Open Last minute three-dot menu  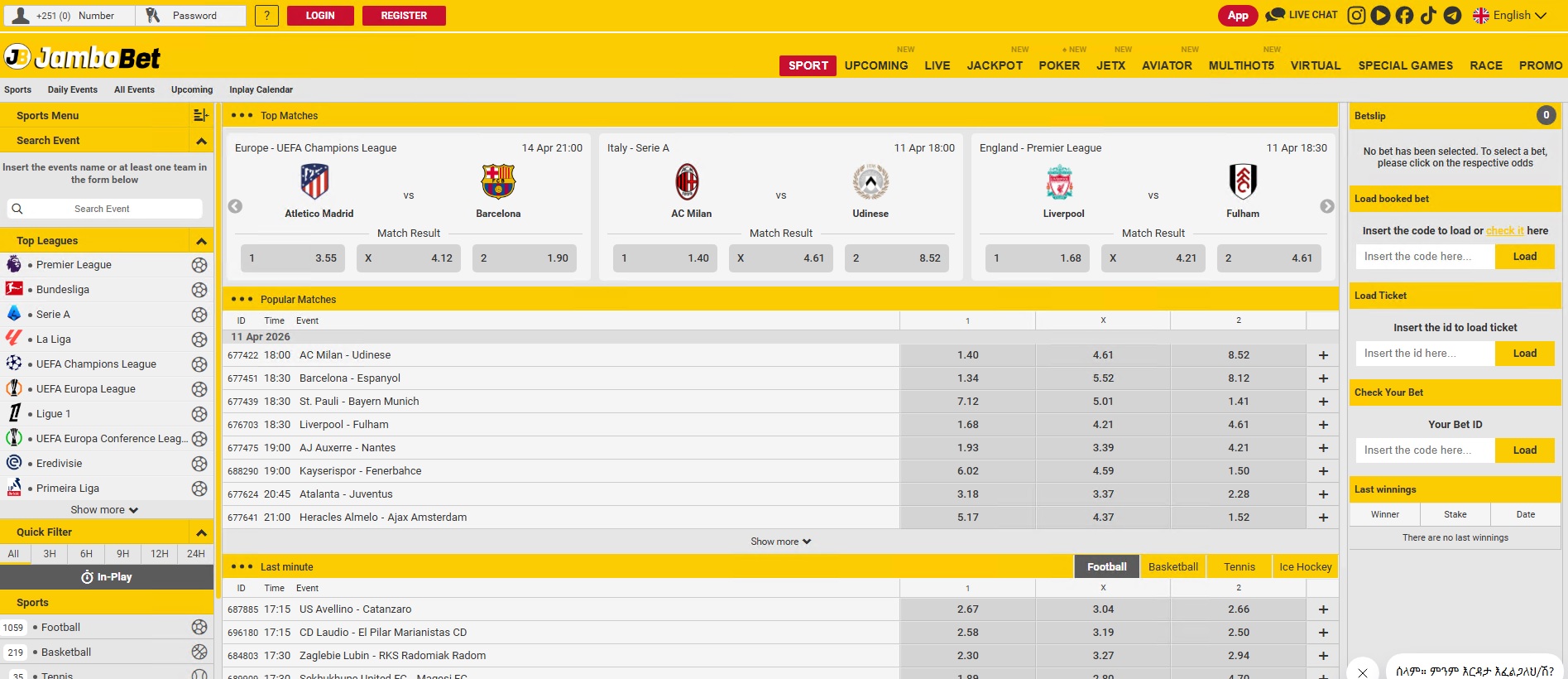[242, 566]
